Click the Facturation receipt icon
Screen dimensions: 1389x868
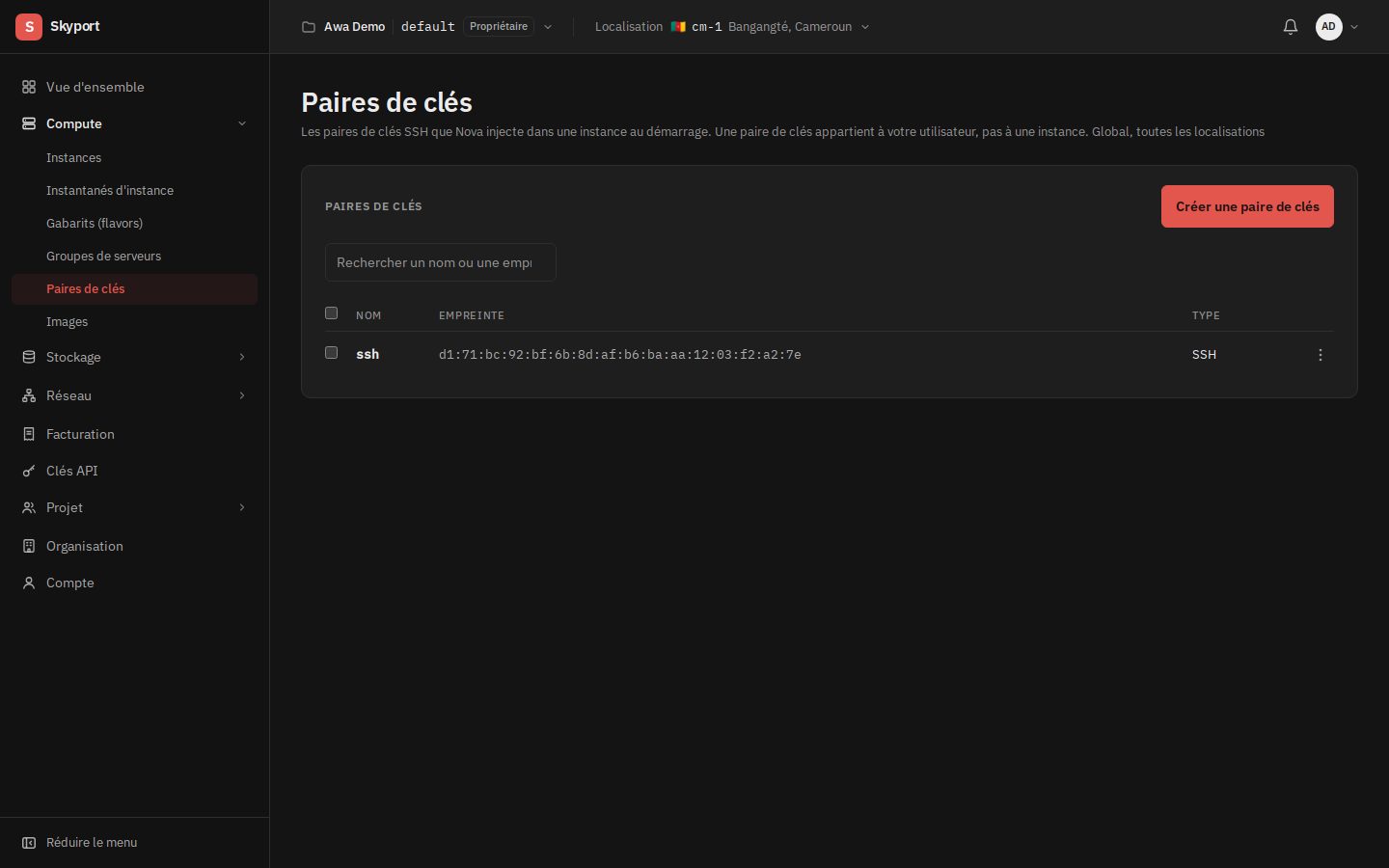(x=29, y=434)
